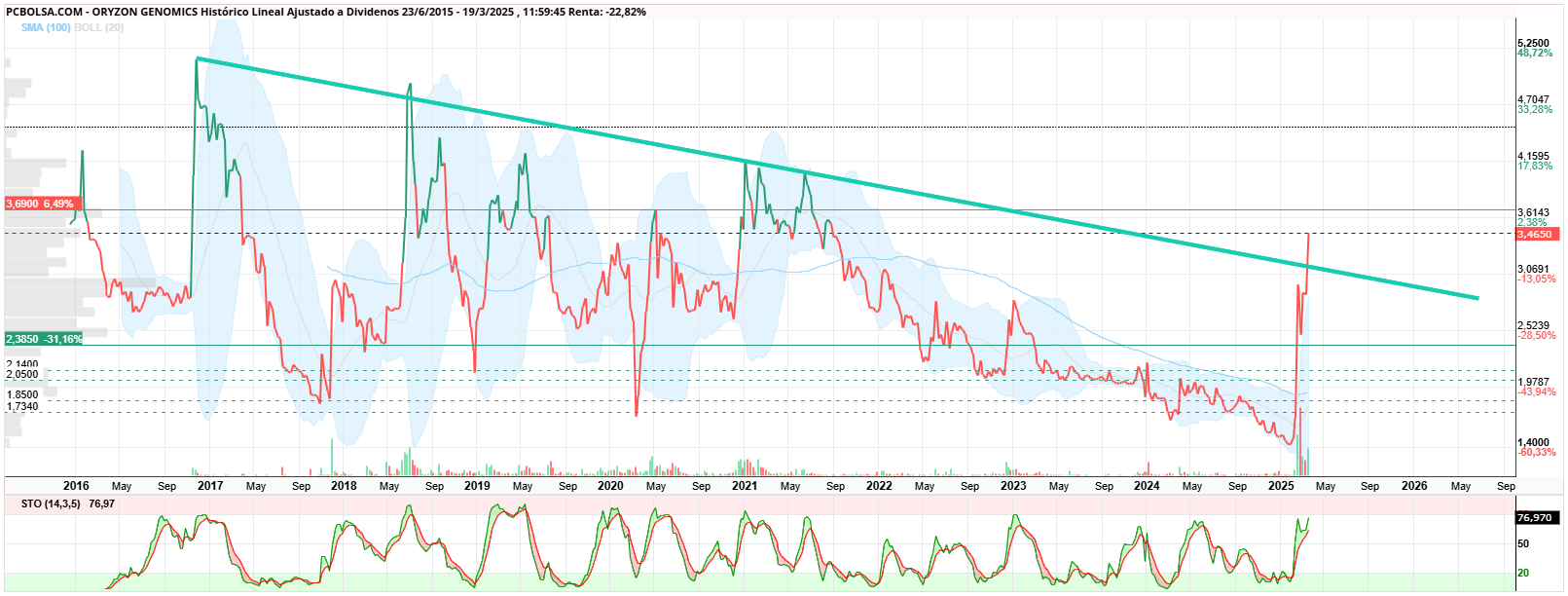
Task: Click the 2021 year label on time axis
Action: click(x=745, y=486)
